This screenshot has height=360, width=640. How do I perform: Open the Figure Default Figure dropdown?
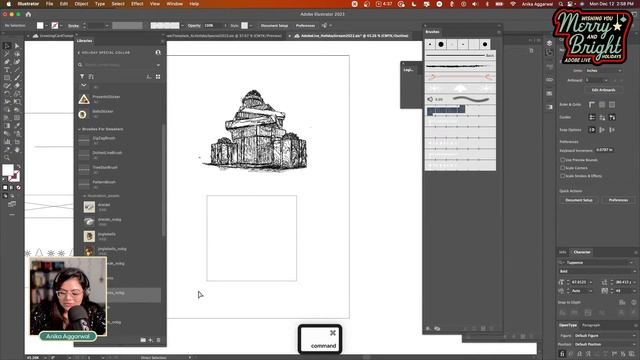click(605, 336)
